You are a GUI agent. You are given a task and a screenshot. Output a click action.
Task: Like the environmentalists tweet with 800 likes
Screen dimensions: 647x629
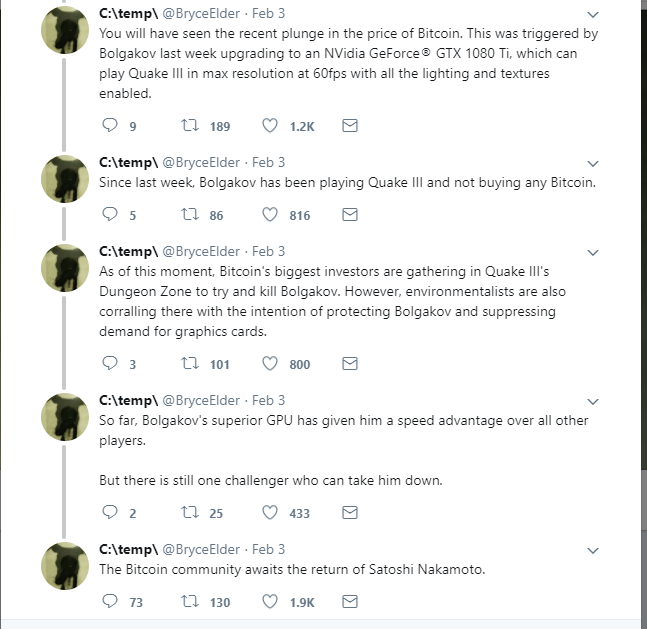pyautogui.click(x=269, y=364)
